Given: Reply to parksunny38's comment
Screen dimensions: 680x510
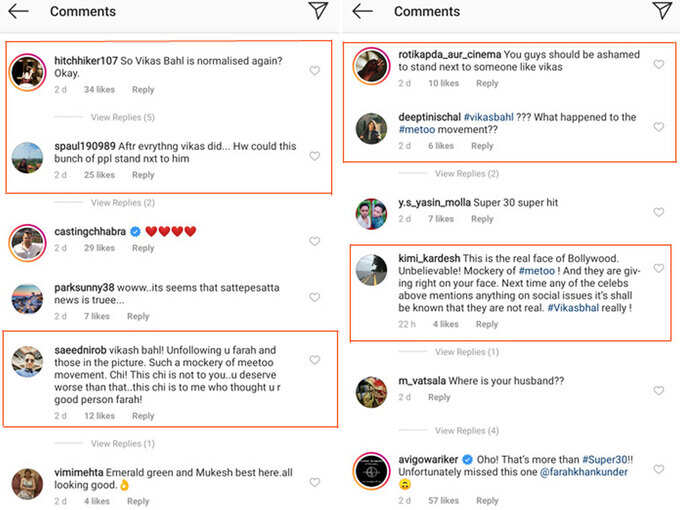Looking at the screenshot, I should [x=138, y=316].
